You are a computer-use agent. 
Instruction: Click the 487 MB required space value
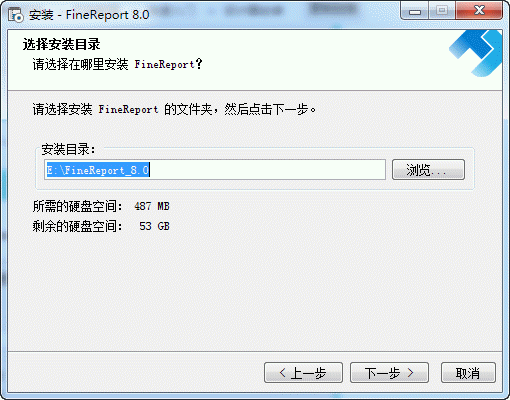(152, 206)
